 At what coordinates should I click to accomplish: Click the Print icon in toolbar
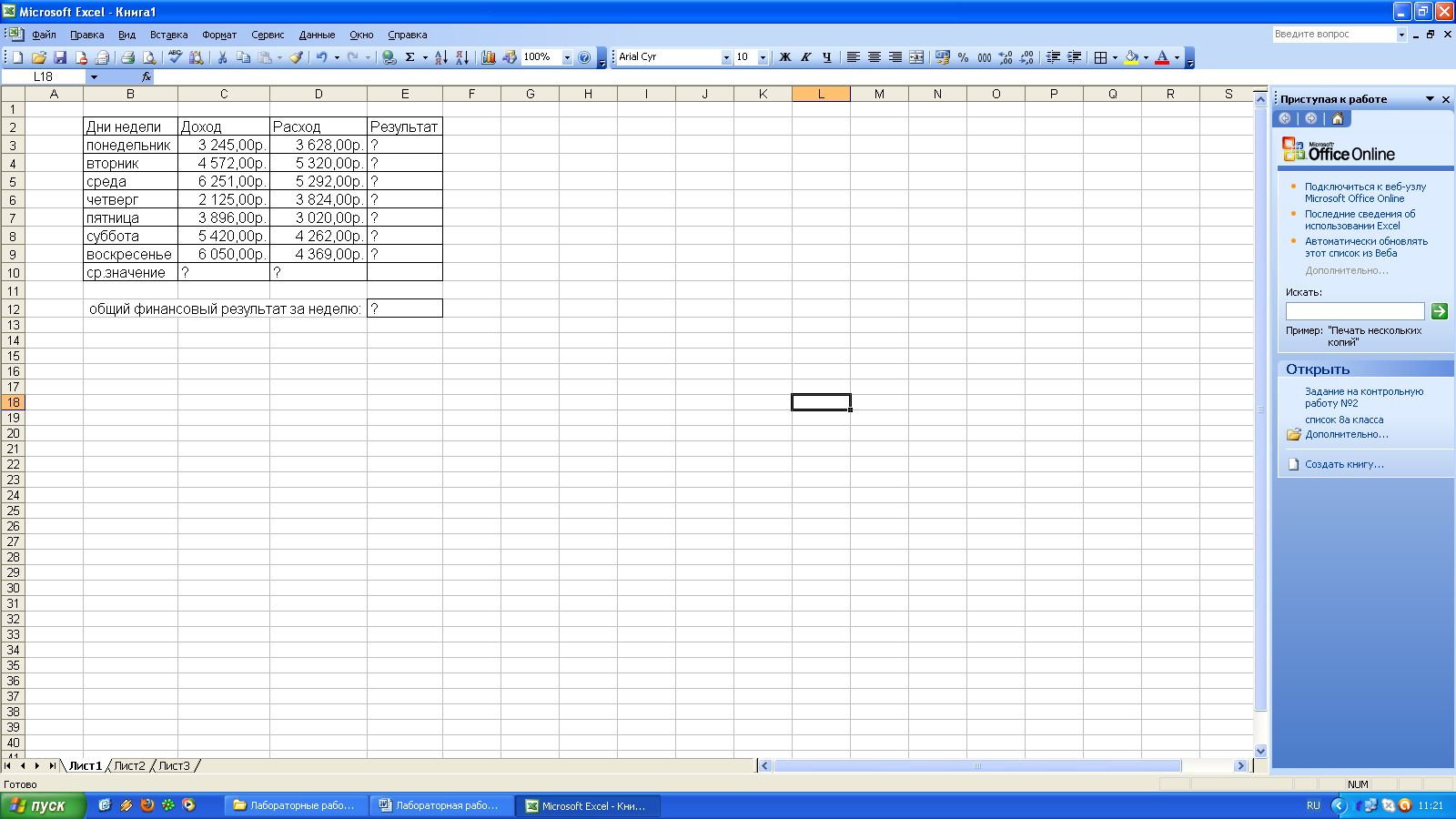(x=127, y=57)
